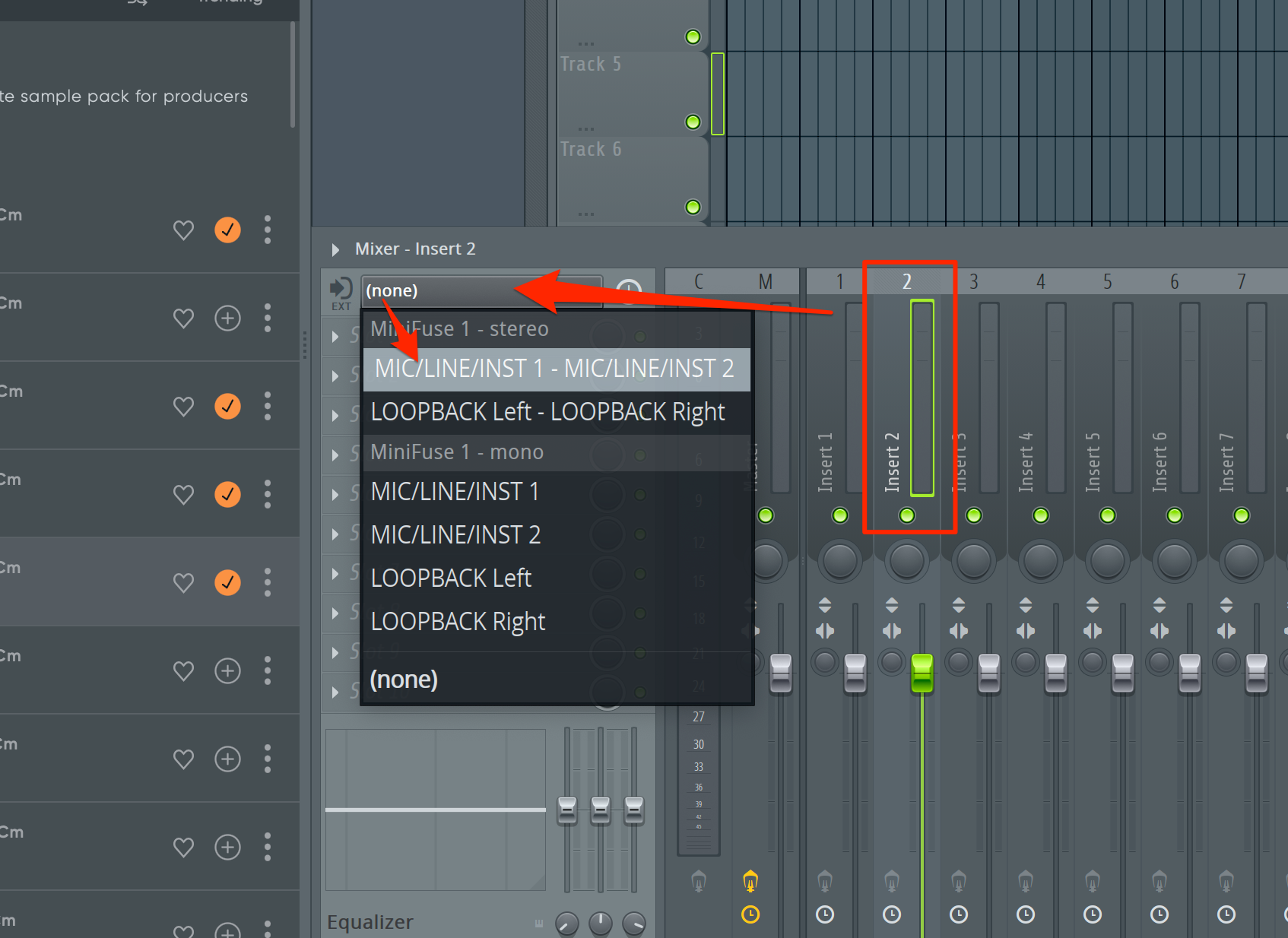
Task: Expand the second-to-last effect slot arrow
Action: 335,653
